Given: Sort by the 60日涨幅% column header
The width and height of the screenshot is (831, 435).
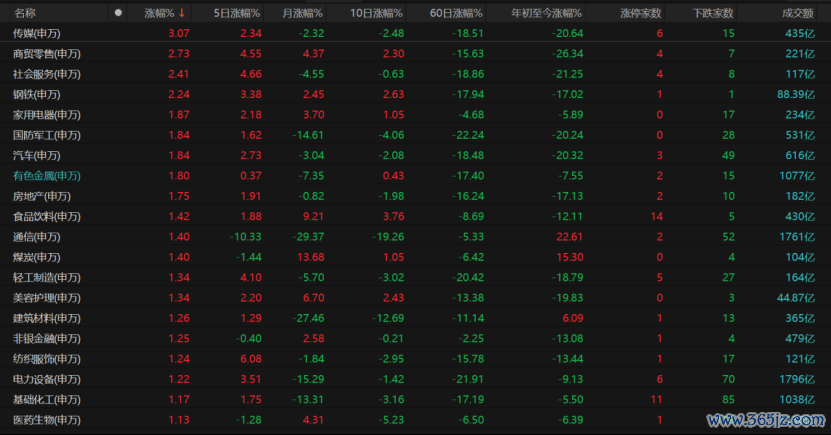Looking at the screenshot, I should click(456, 13).
